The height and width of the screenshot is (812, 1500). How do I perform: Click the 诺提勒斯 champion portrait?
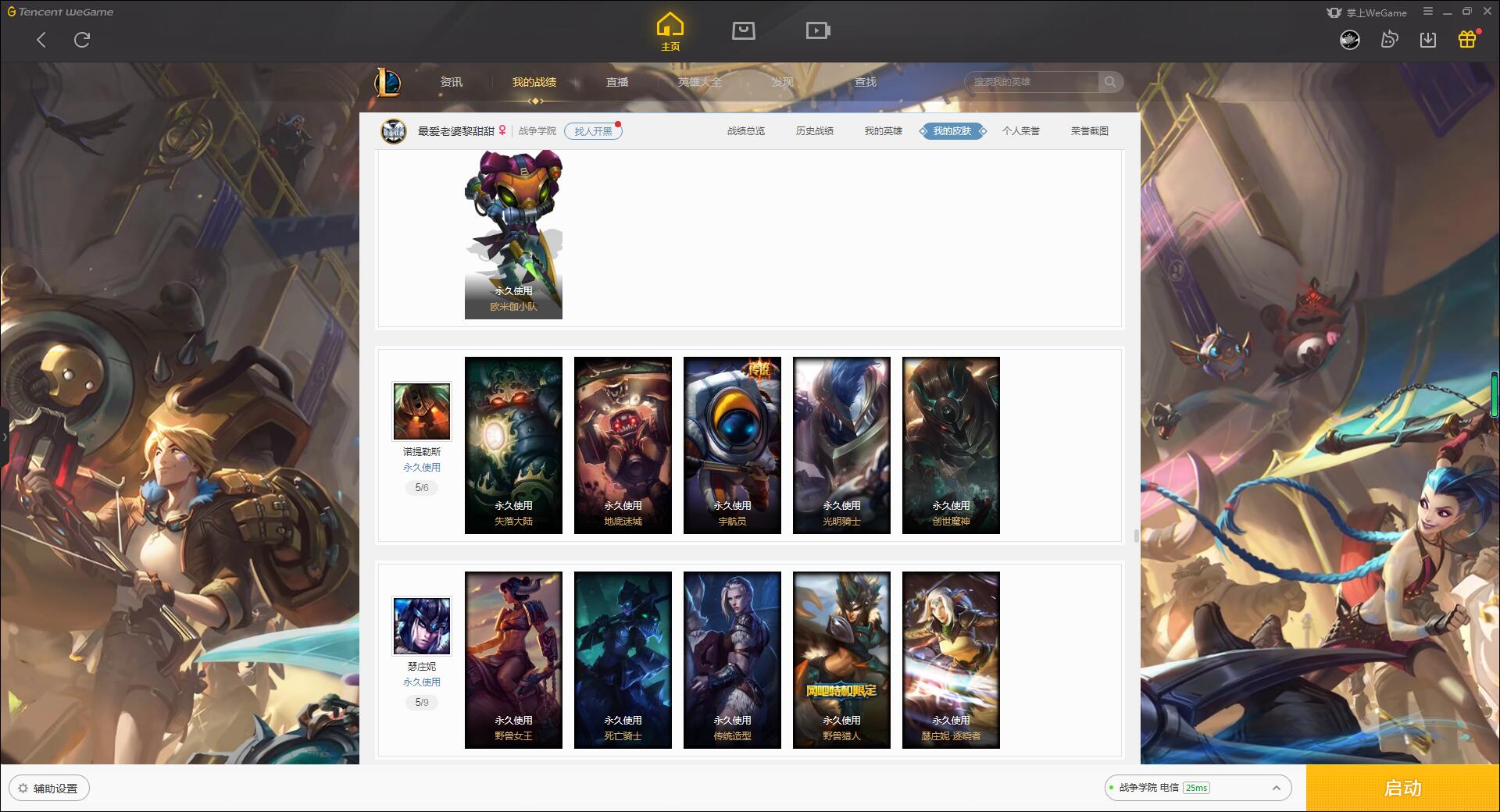point(422,411)
